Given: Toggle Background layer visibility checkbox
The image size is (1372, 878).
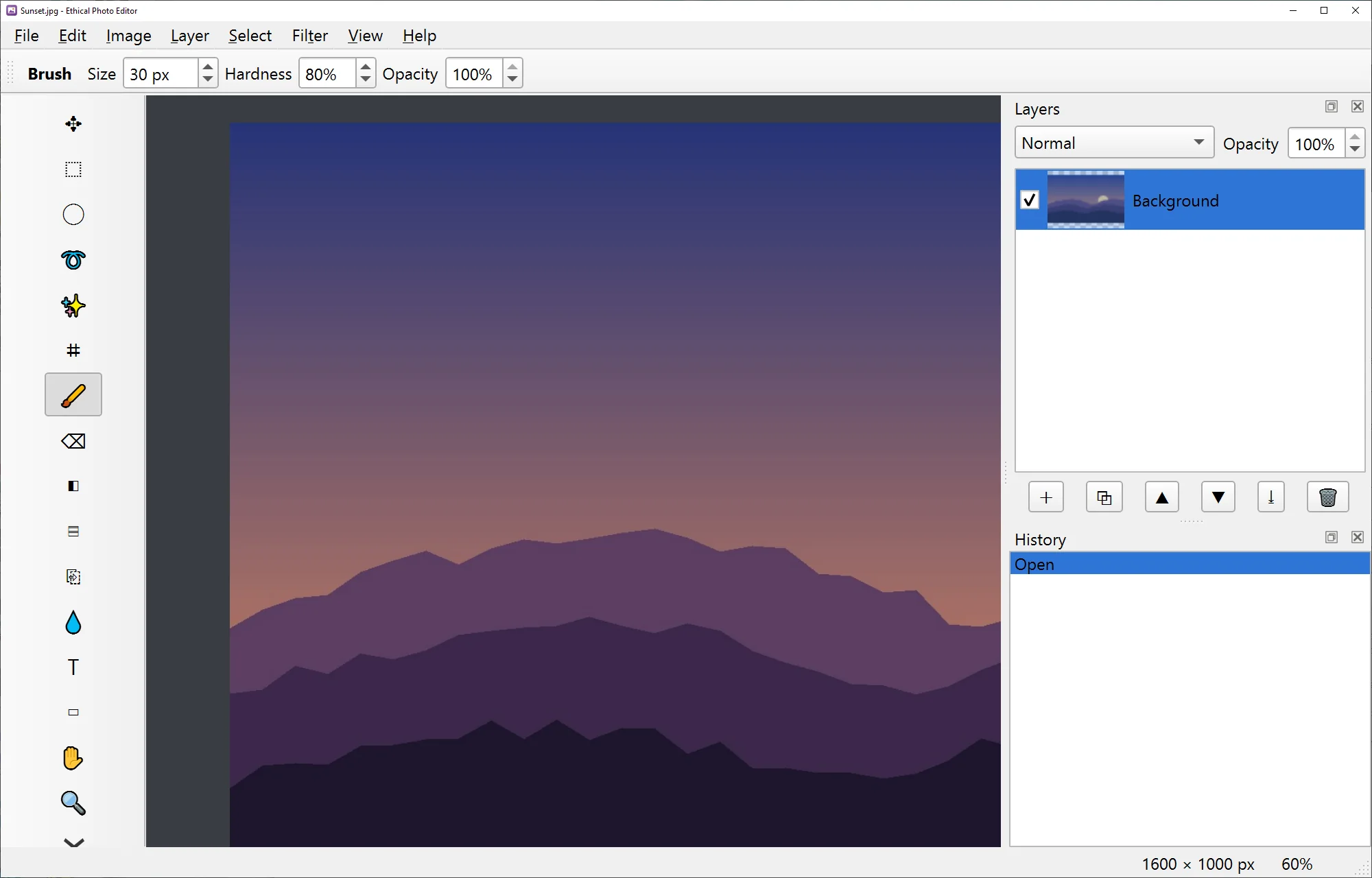Looking at the screenshot, I should coord(1030,200).
